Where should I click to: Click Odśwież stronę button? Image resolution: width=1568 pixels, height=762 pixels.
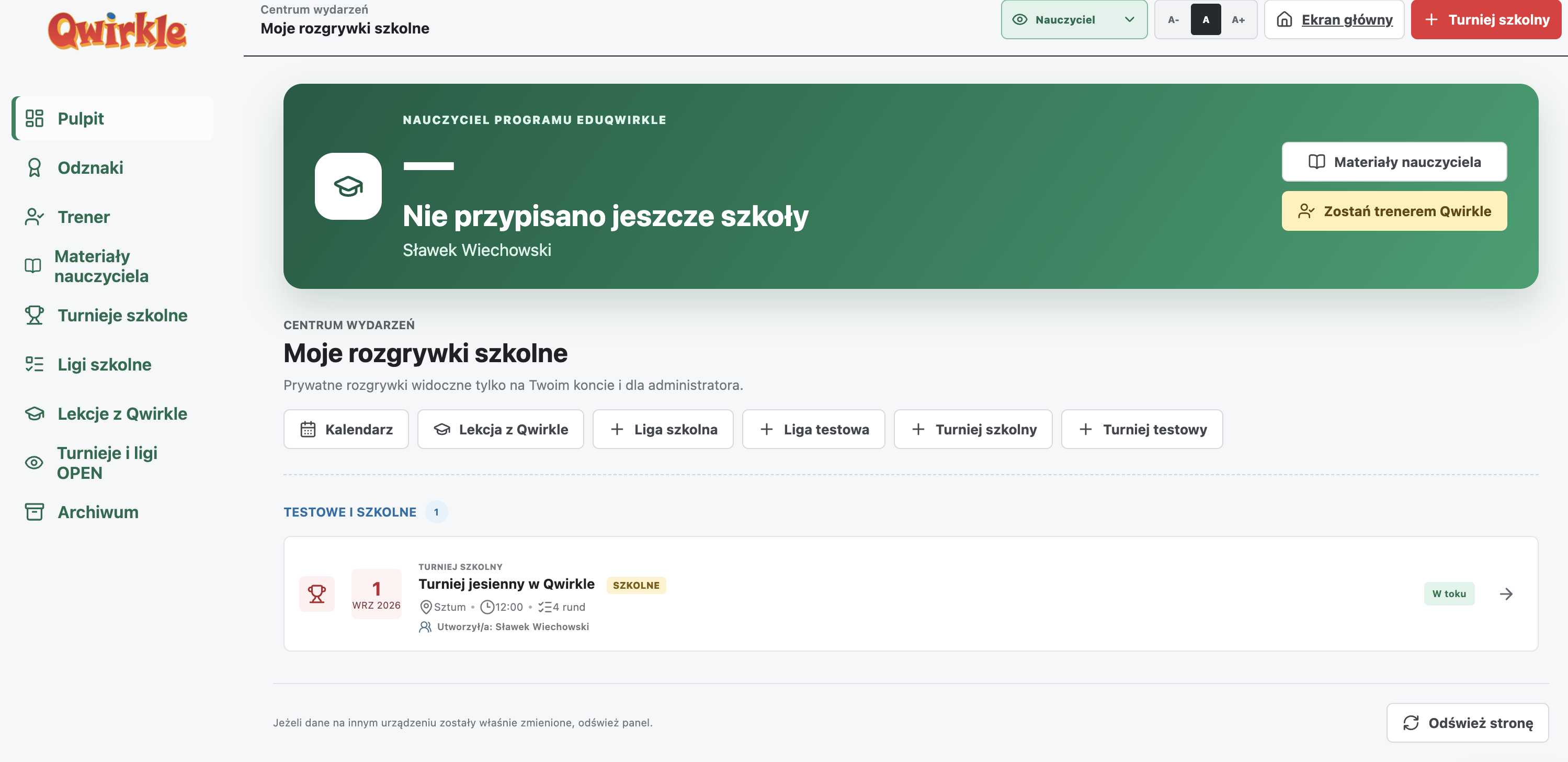(1467, 722)
